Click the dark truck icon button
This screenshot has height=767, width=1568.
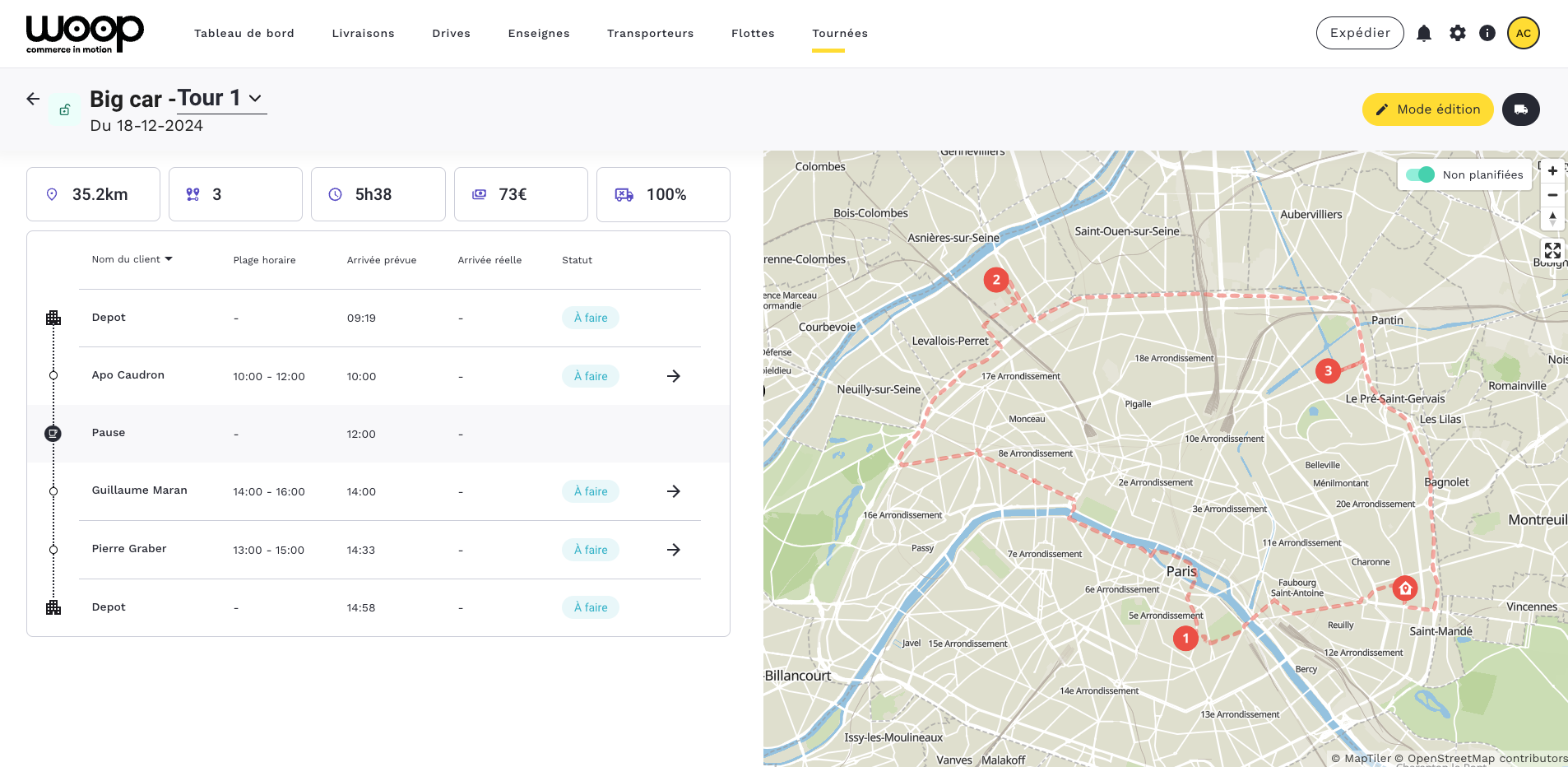point(1520,109)
